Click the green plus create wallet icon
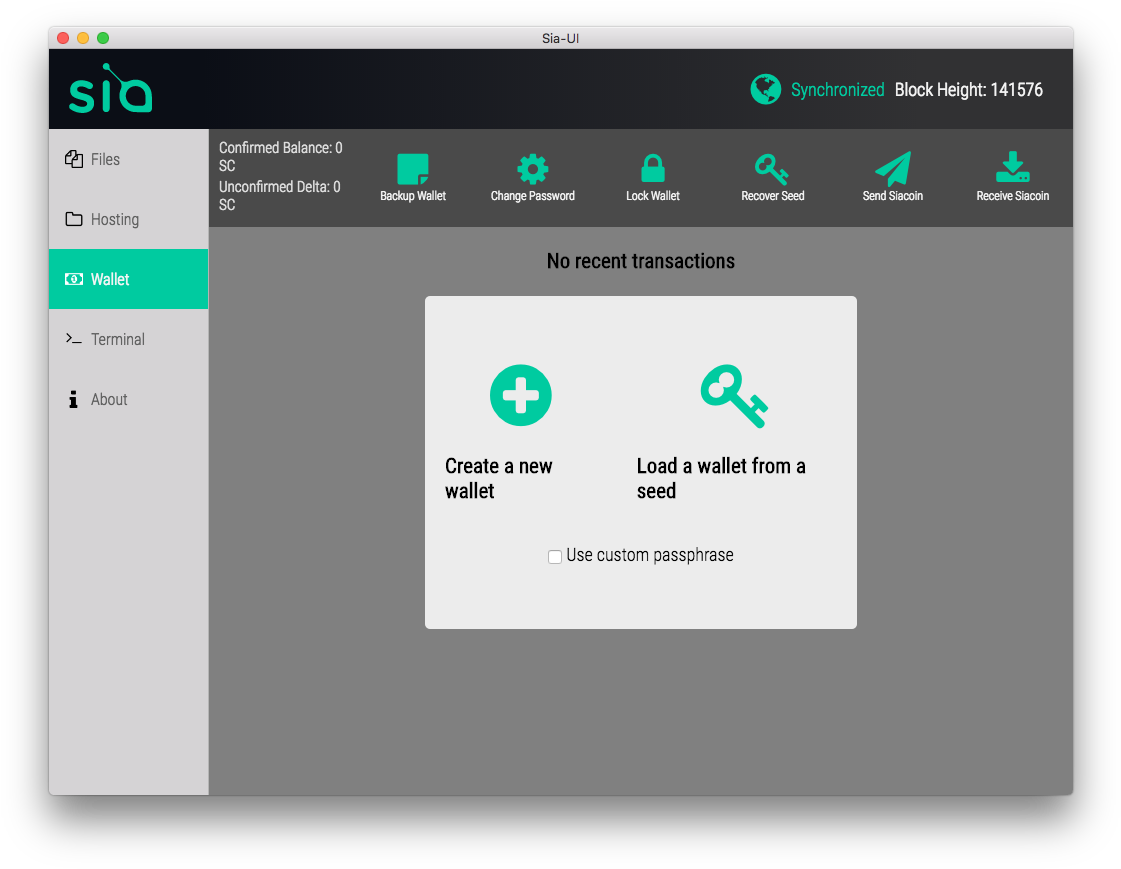The width and height of the screenshot is (1121, 869). pyautogui.click(x=520, y=395)
